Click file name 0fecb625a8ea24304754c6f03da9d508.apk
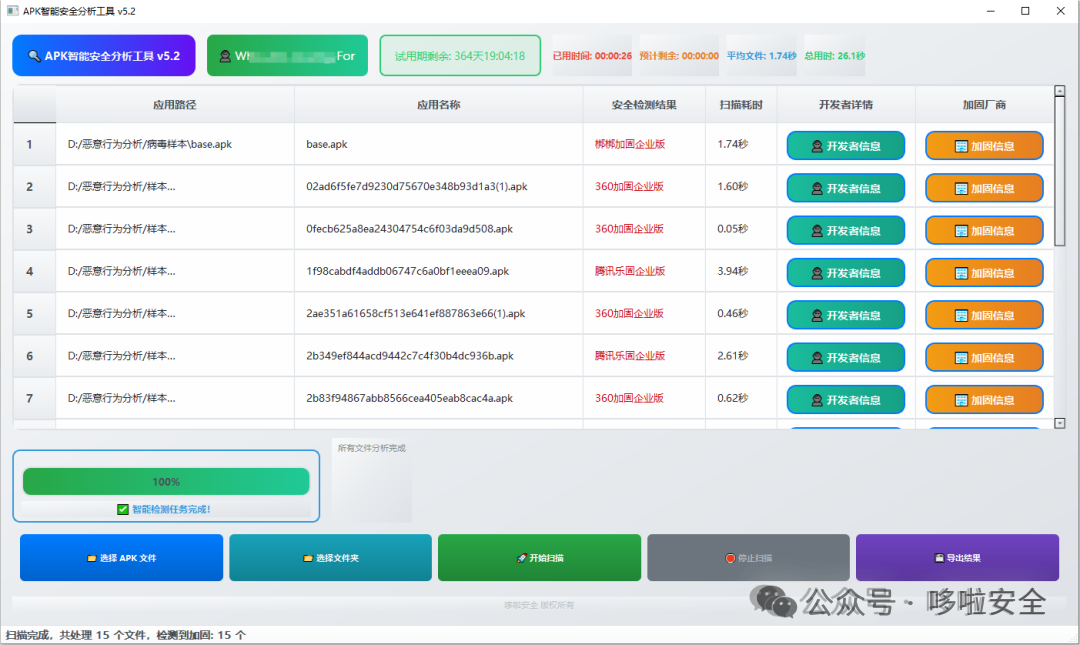1080x645 pixels. point(409,229)
